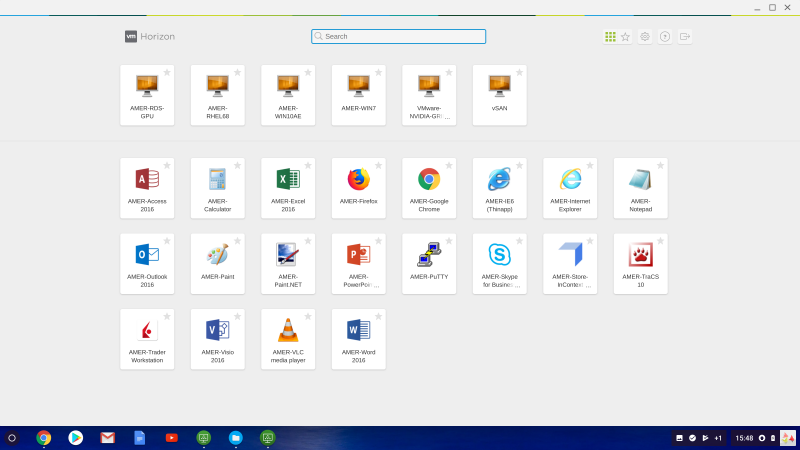This screenshot has height=450, width=800.
Task: Open AMER-Google Chrome app
Action: (429, 180)
